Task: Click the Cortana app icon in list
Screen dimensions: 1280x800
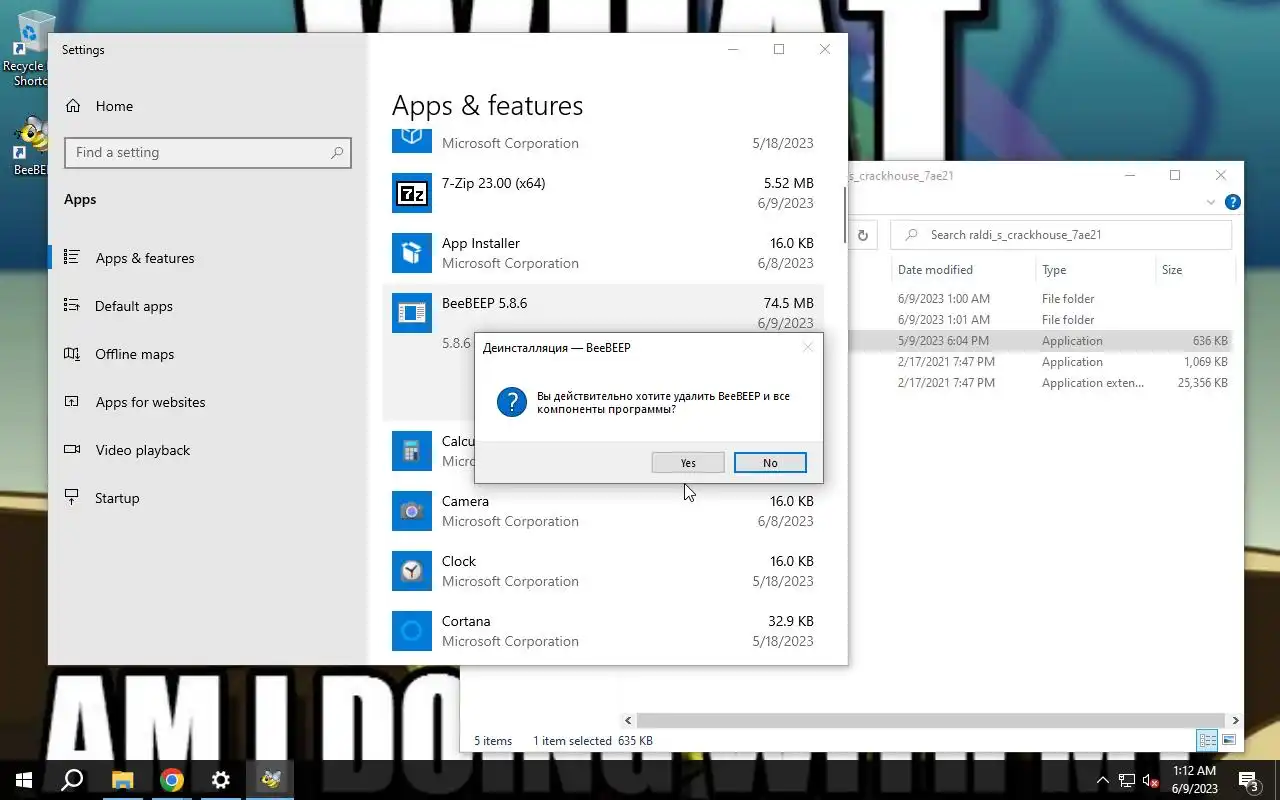Action: 412,631
